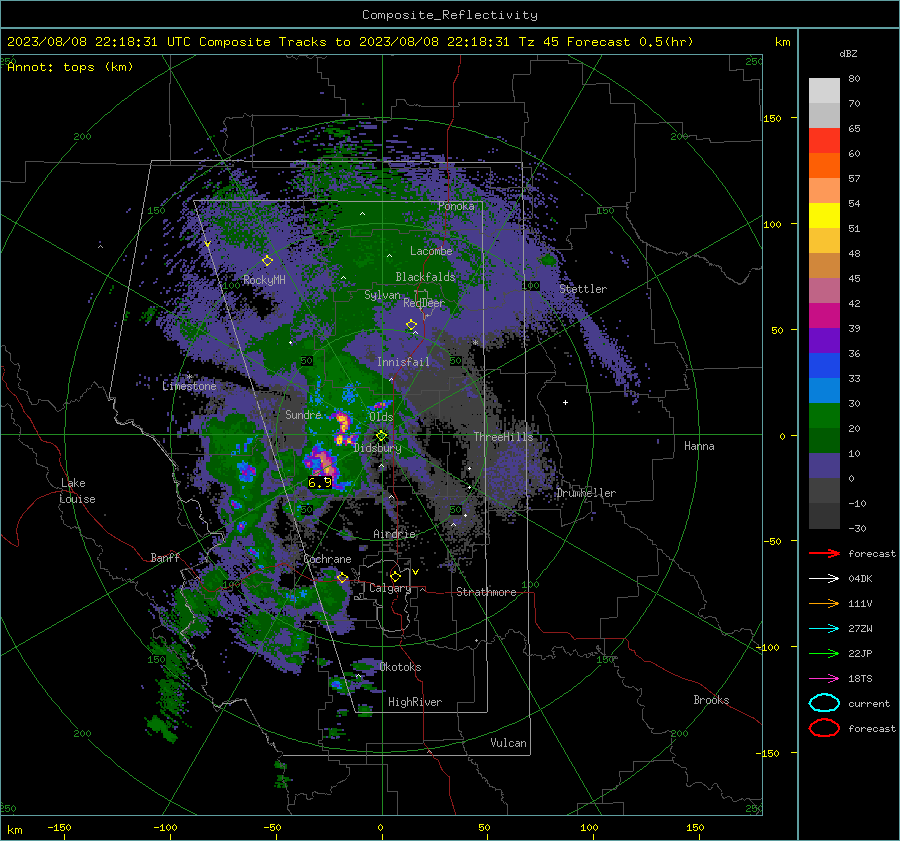Viewport: 900px width, 841px height.
Task: Click the Calgary city label
Action: 390,588
